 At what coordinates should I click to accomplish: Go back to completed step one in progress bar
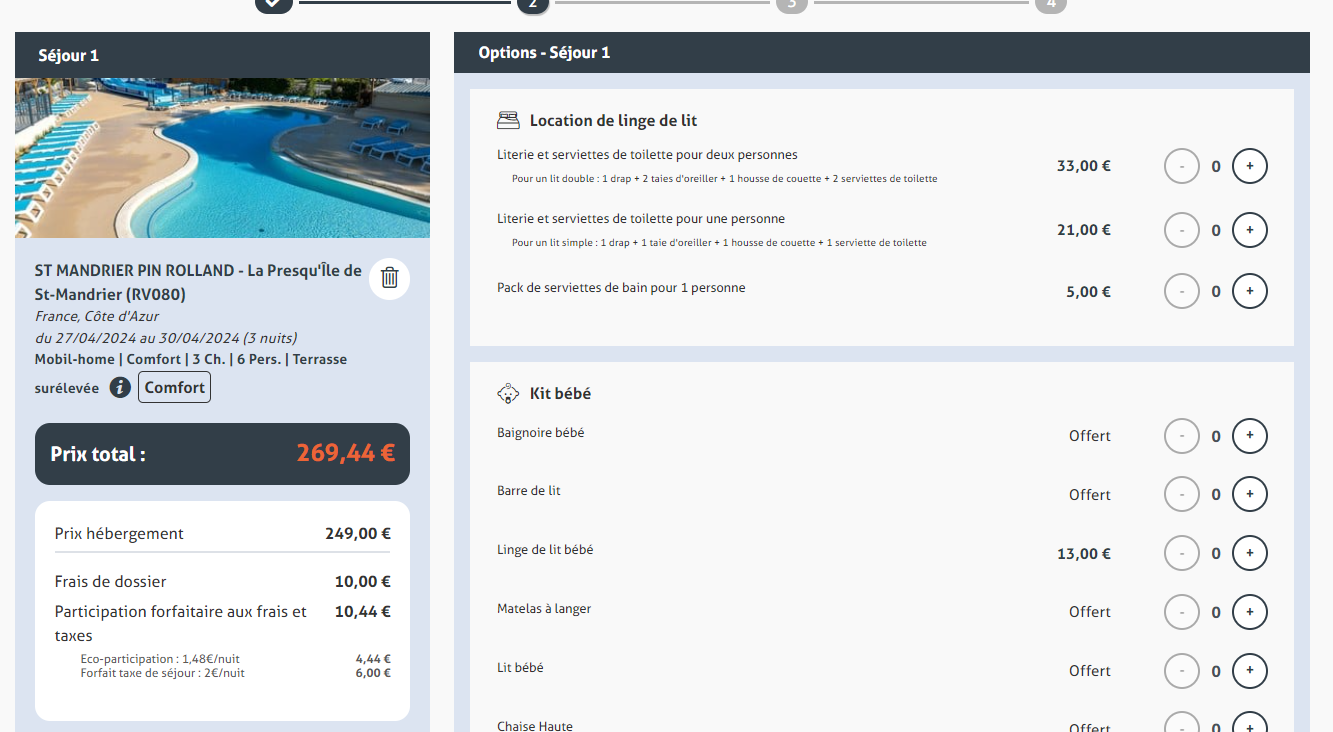click(x=273, y=4)
